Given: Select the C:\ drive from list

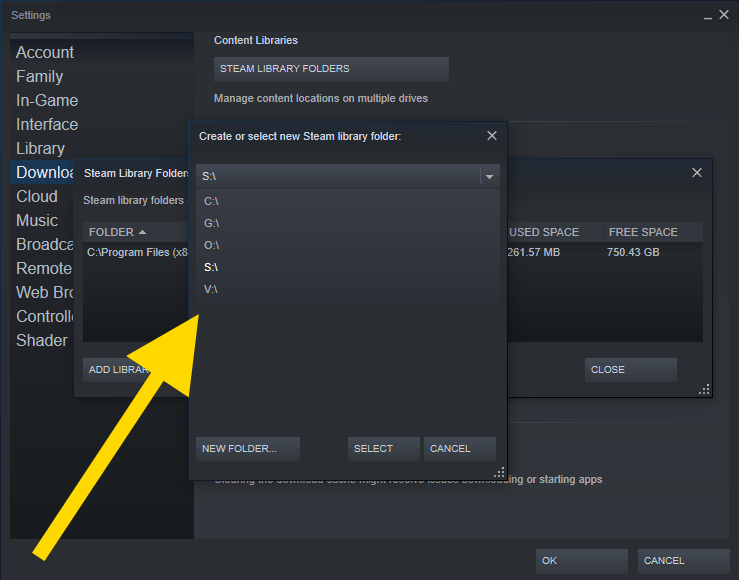Looking at the screenshot, I should click(211, 201).
